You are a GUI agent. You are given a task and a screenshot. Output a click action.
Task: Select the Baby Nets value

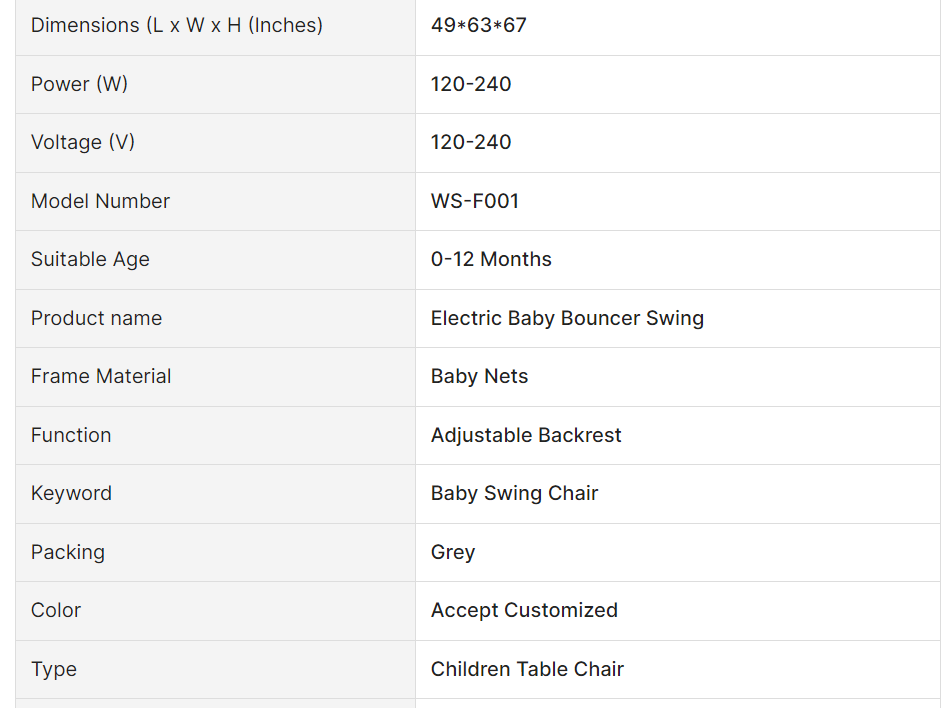pos(479,376)
